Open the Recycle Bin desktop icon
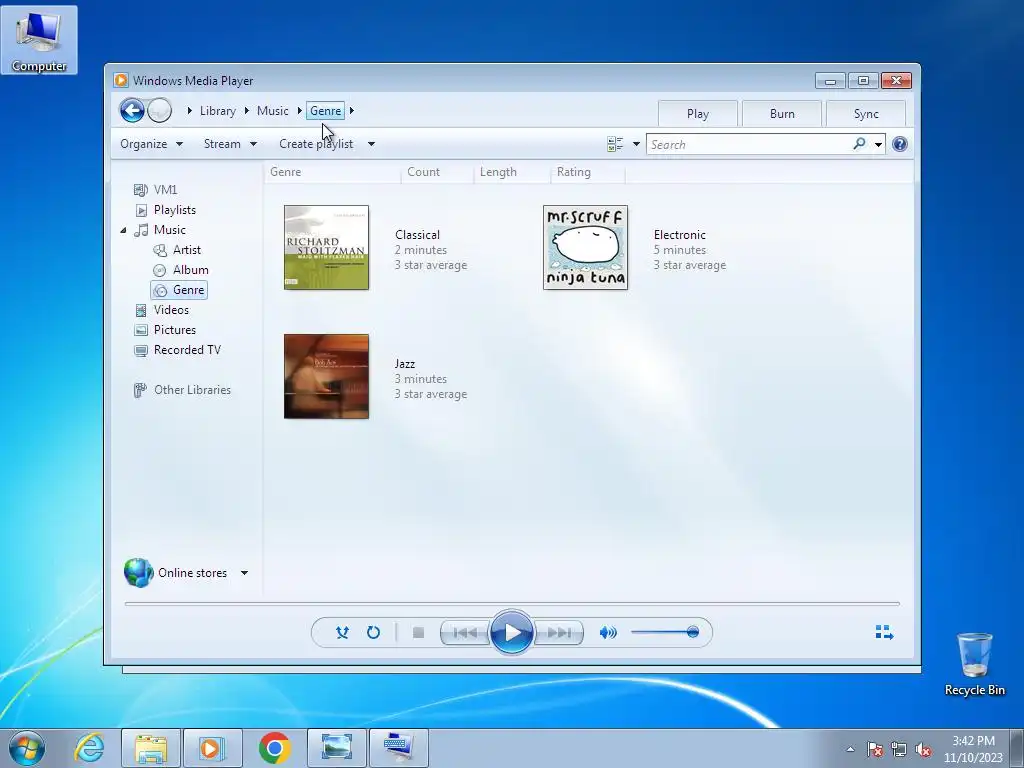 (x=974, y=664)
